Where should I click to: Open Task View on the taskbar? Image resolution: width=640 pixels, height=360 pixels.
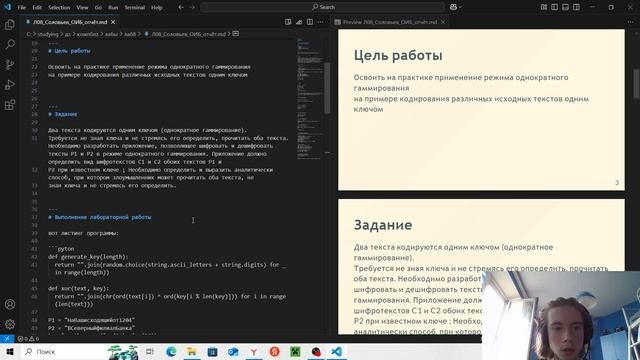pos(150,351)
